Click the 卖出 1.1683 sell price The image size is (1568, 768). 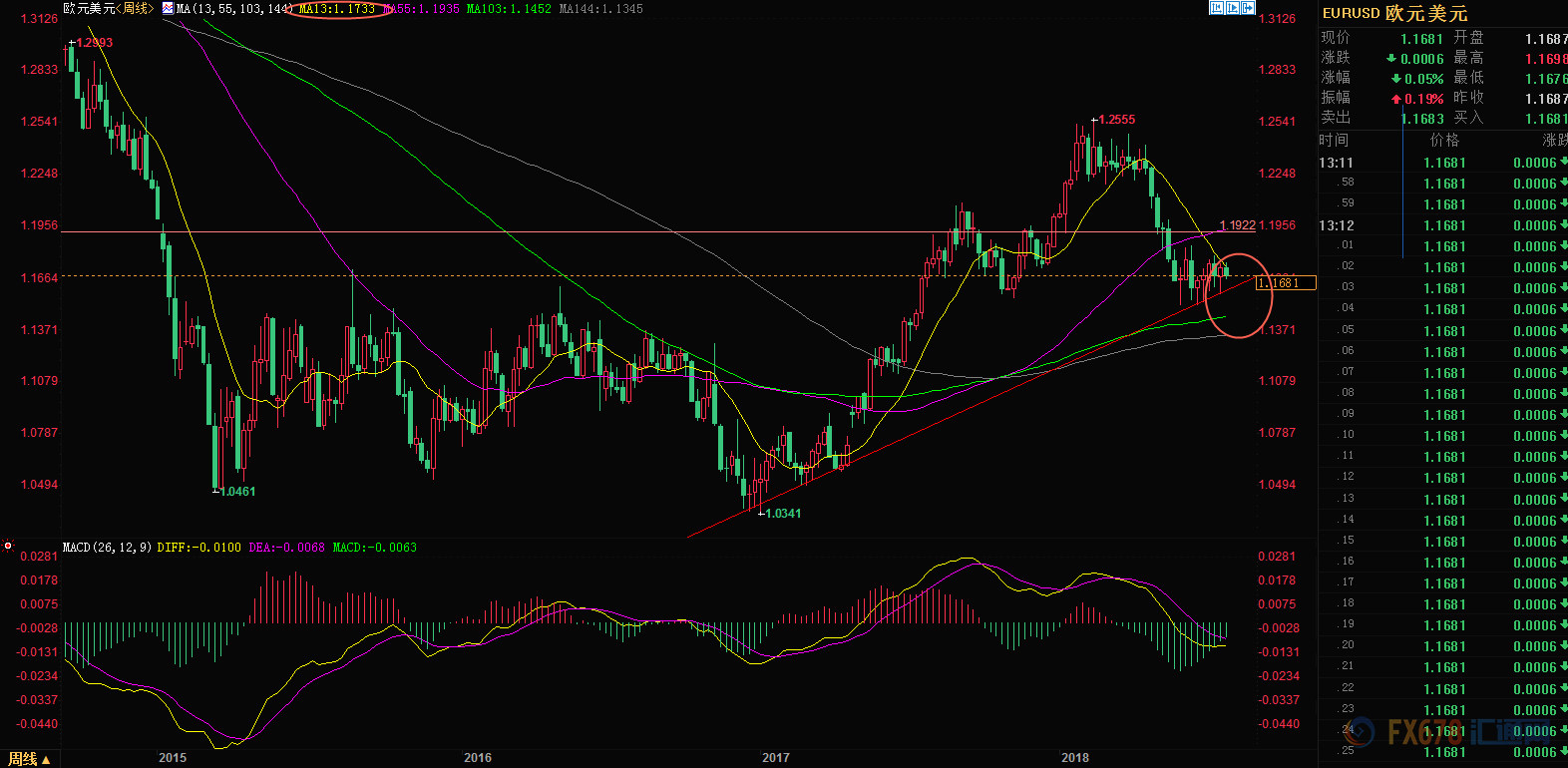[x=1422, y=119]
